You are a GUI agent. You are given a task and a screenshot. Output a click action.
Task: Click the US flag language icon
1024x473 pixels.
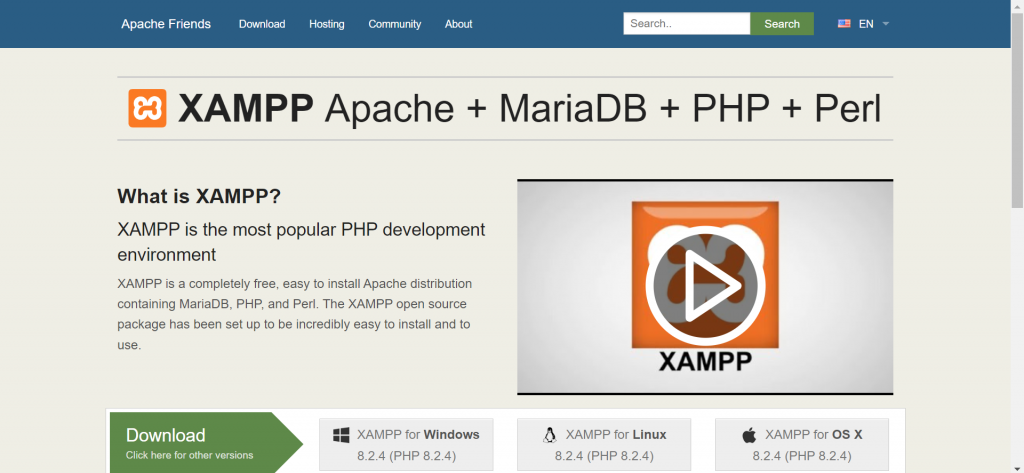(844, 24)
